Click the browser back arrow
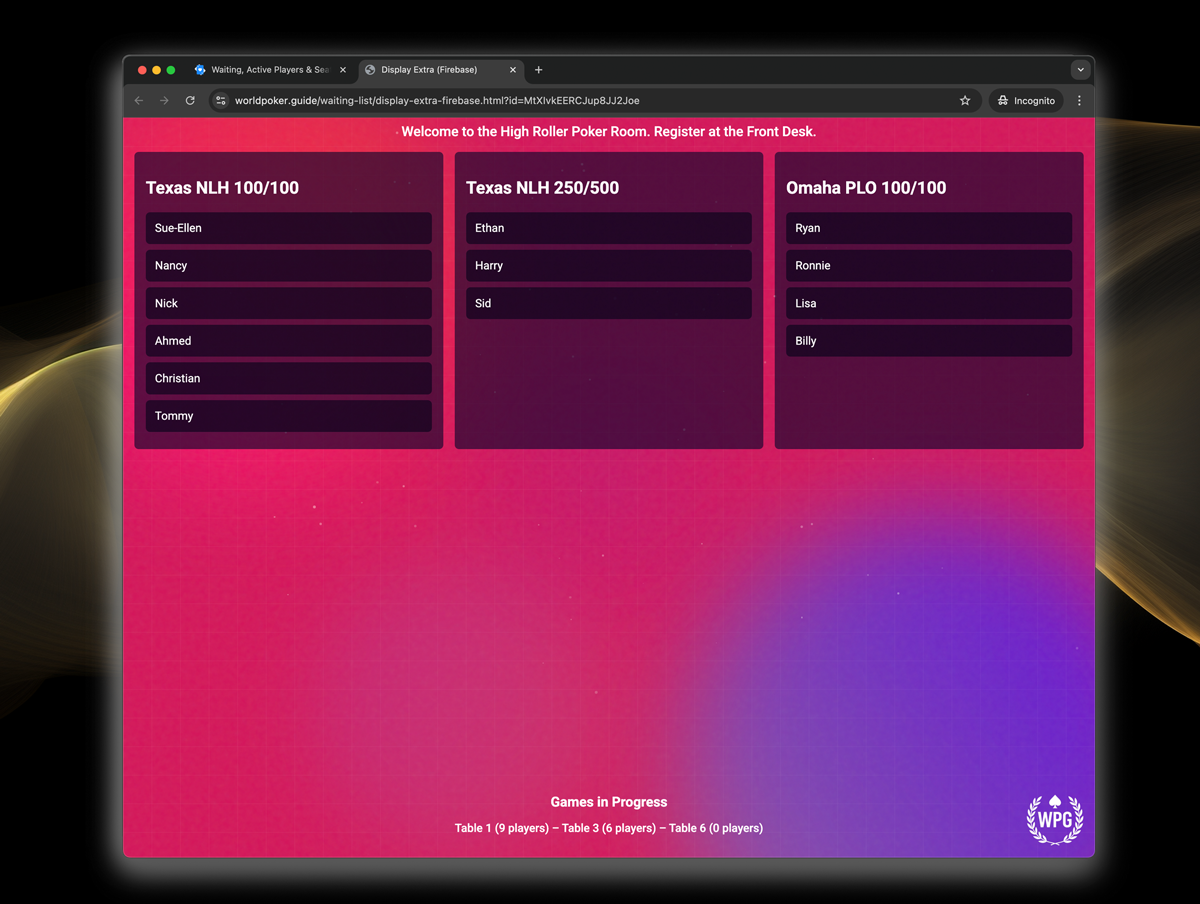The height and width of the screenshot is (904, 1200). click(139, 101)
